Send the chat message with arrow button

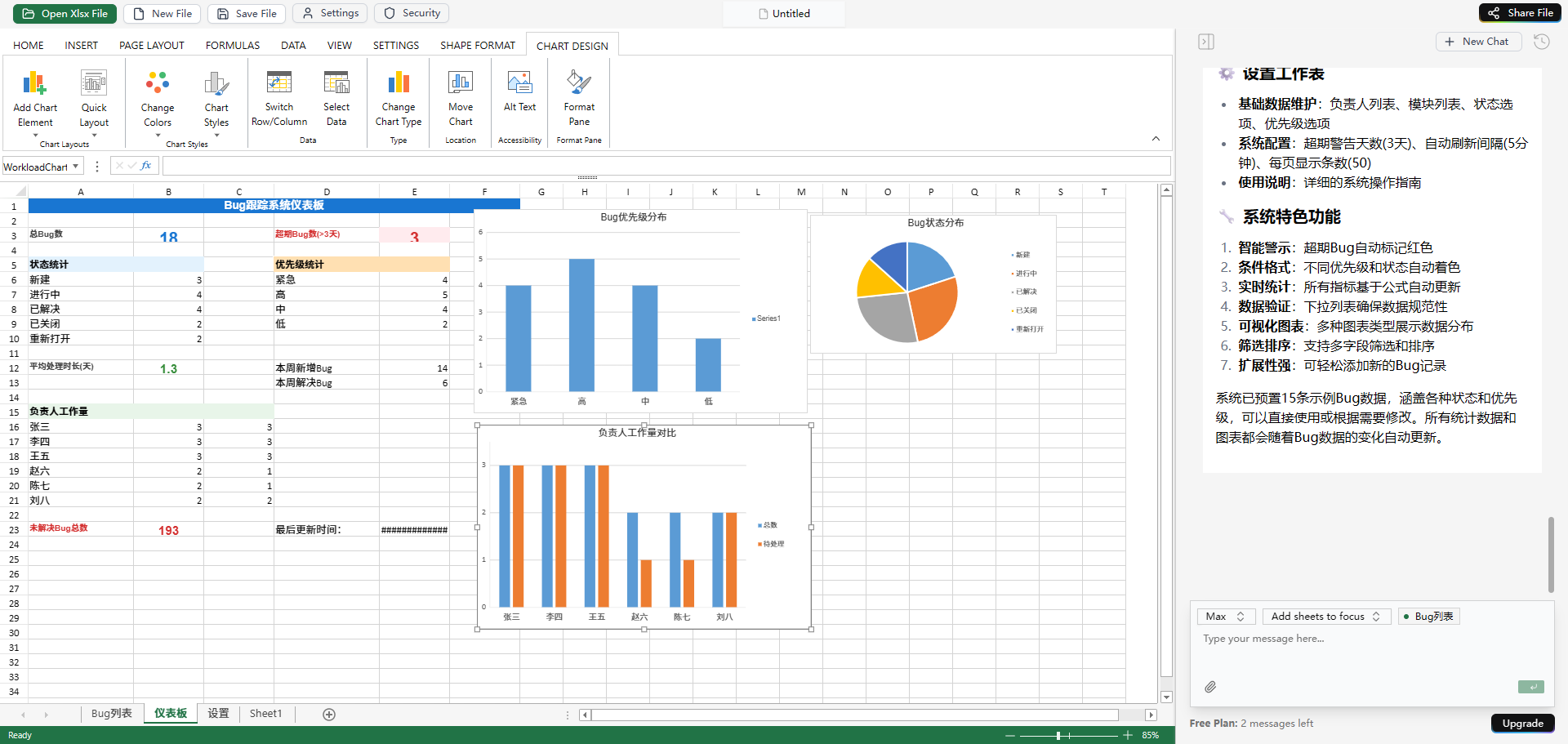[1531, 687]
